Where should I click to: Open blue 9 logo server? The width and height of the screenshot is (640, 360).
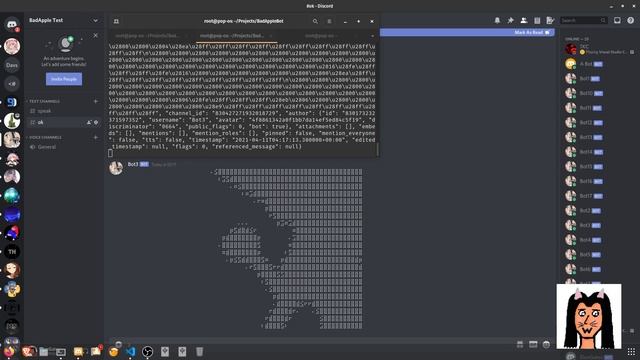point(12,102)
